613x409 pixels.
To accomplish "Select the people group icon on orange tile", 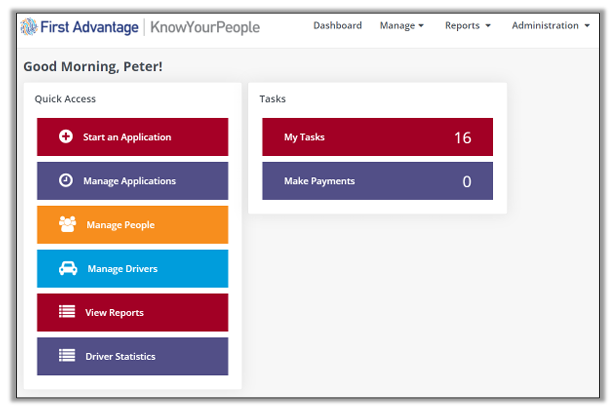I will pos(67,225).
